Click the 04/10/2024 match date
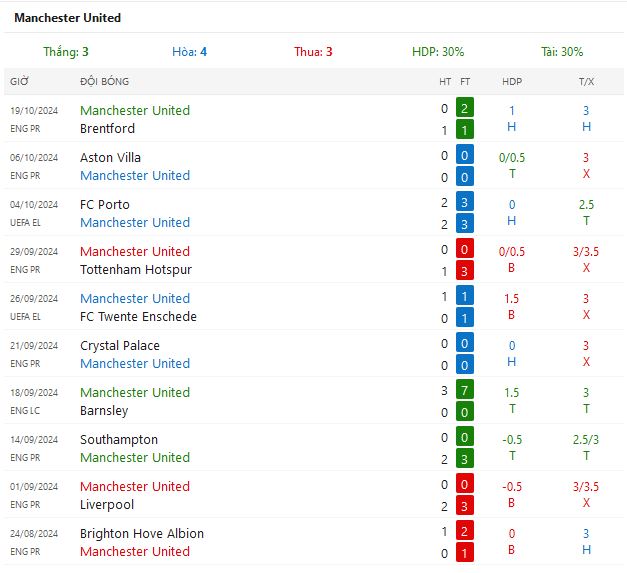This screenshot has width=627, height=573. [34, 205]
